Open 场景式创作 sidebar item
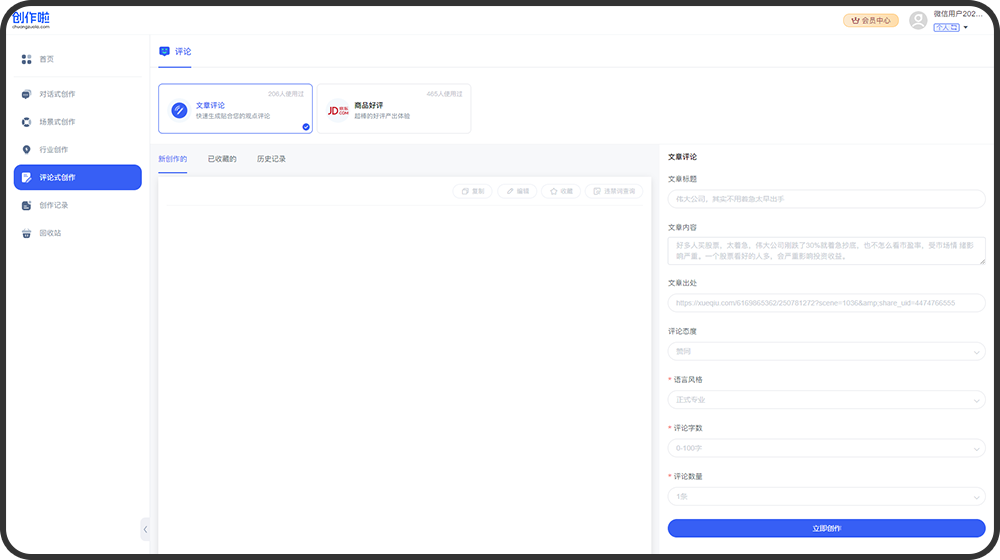The width and height of the screenshot is (1000, 560). pyautogui.click(x=56, y=122)
